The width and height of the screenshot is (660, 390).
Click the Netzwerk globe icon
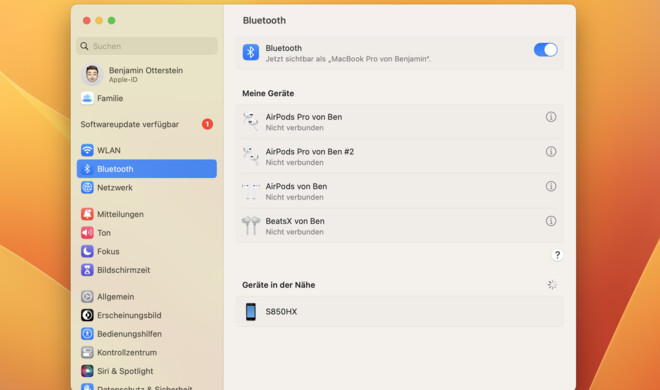coord(87,187)
